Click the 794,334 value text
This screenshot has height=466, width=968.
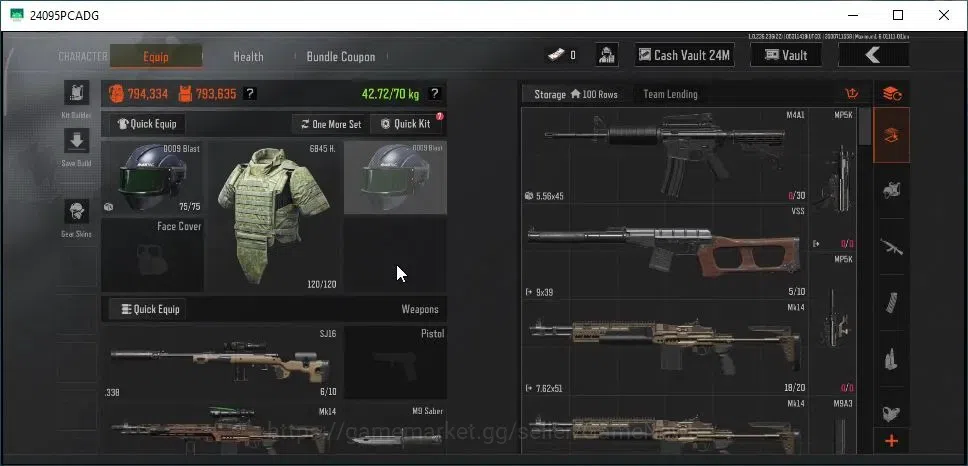coord(148,94)
